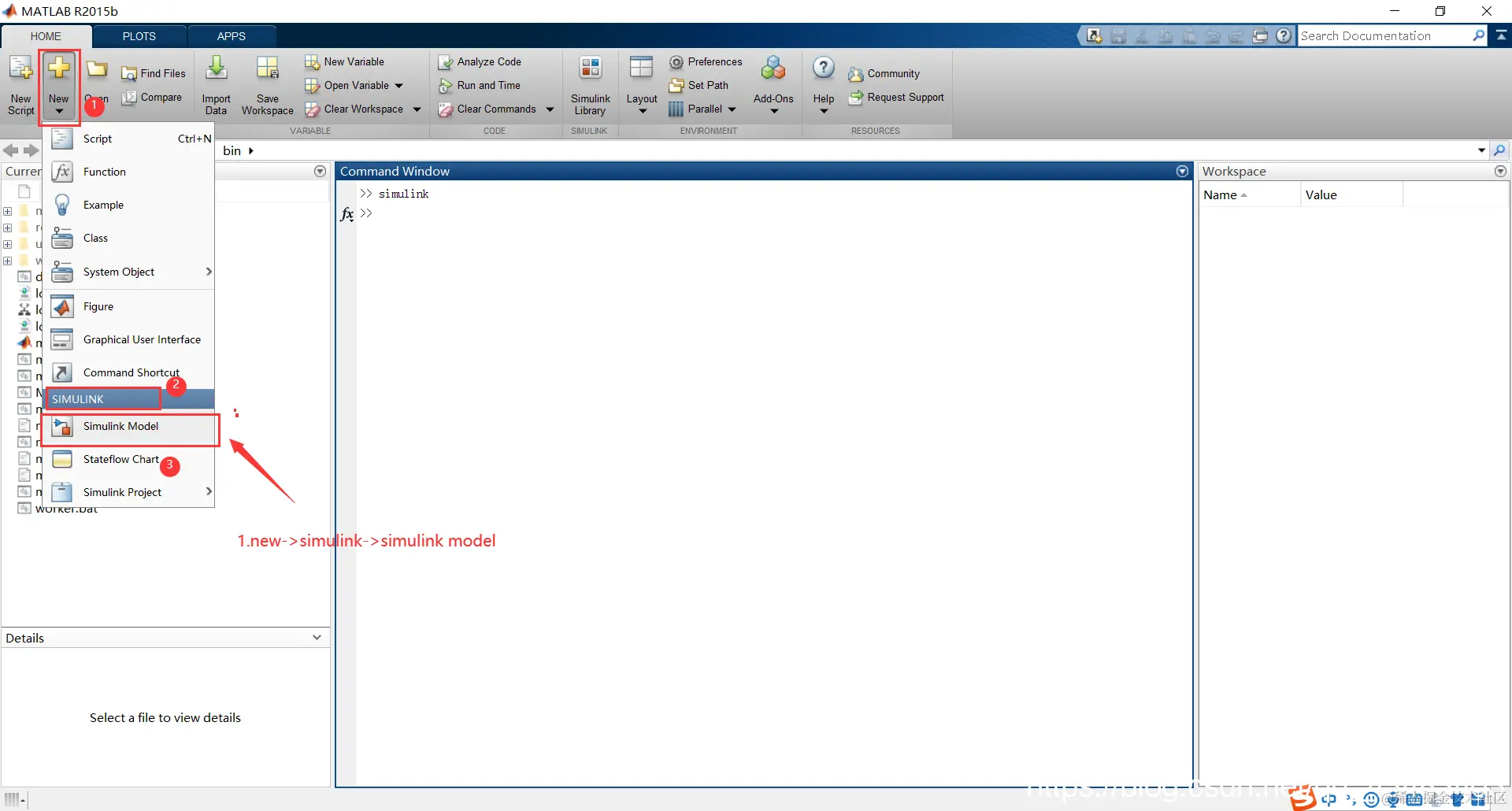This screenshot has width=1512, height=811.
Task: Click the Workspace Value column header
Action: tap(1351, 194)
